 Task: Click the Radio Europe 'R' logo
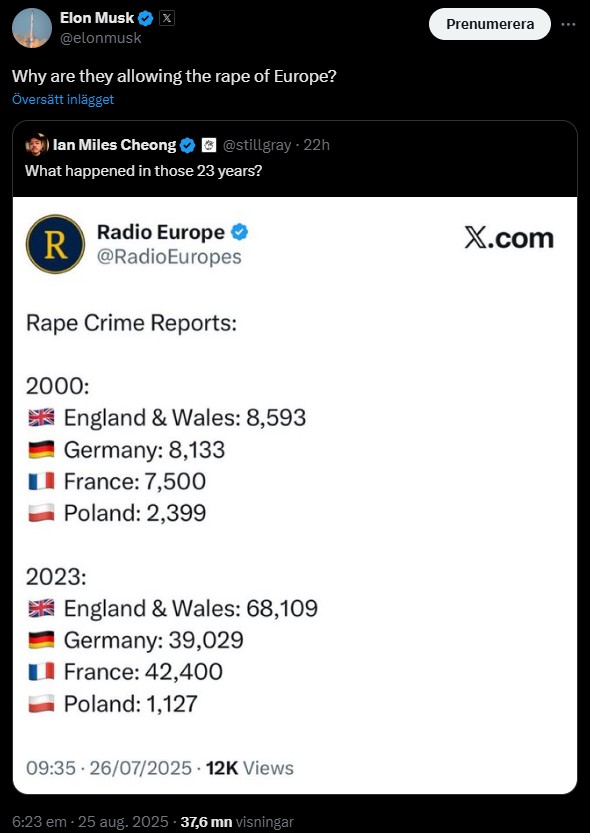click(56, 244)
